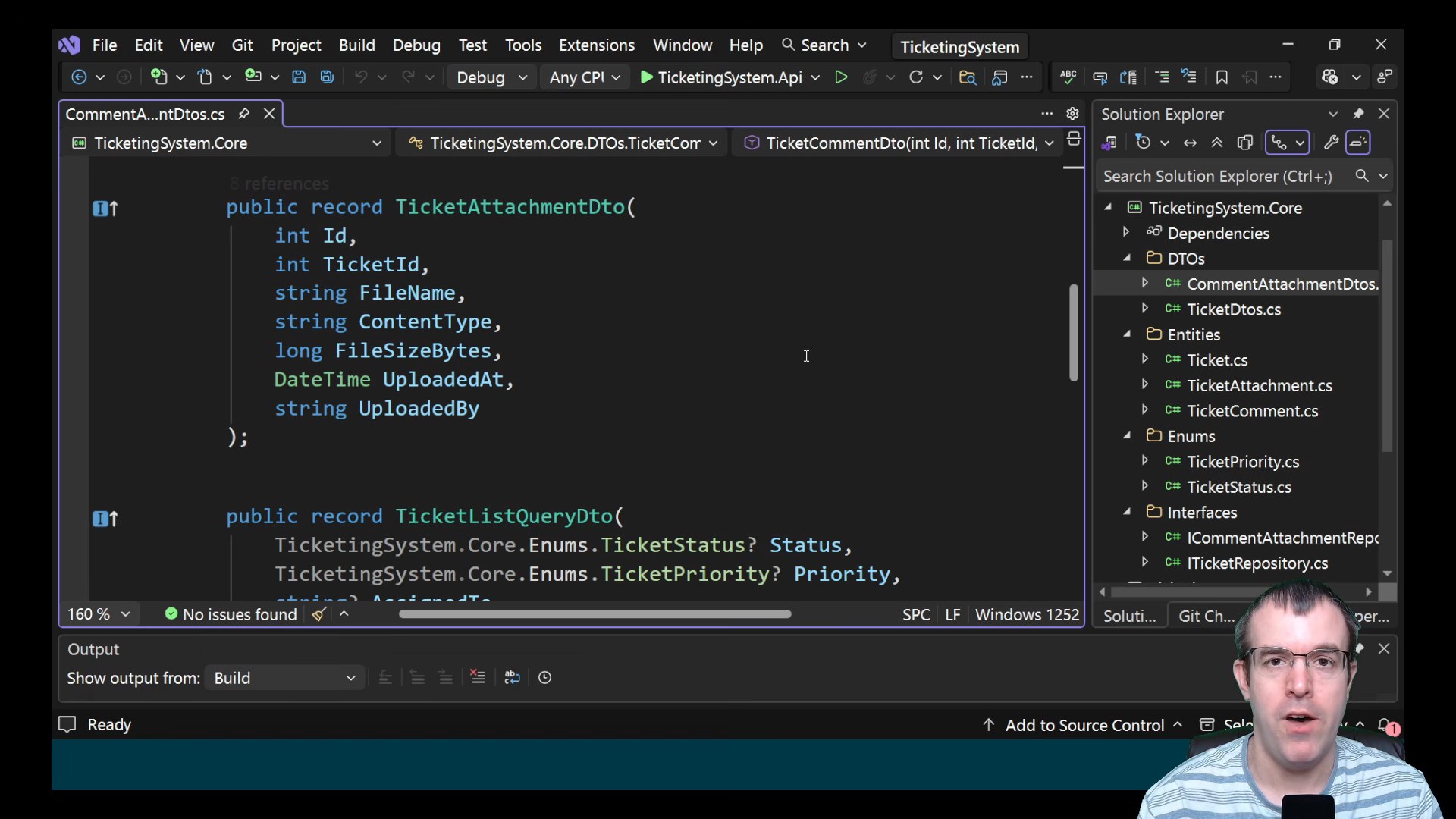Toggle Word Wrap in Output panel
The height and width of the screenshot is (819, 1456).
(x=513, y=677)
